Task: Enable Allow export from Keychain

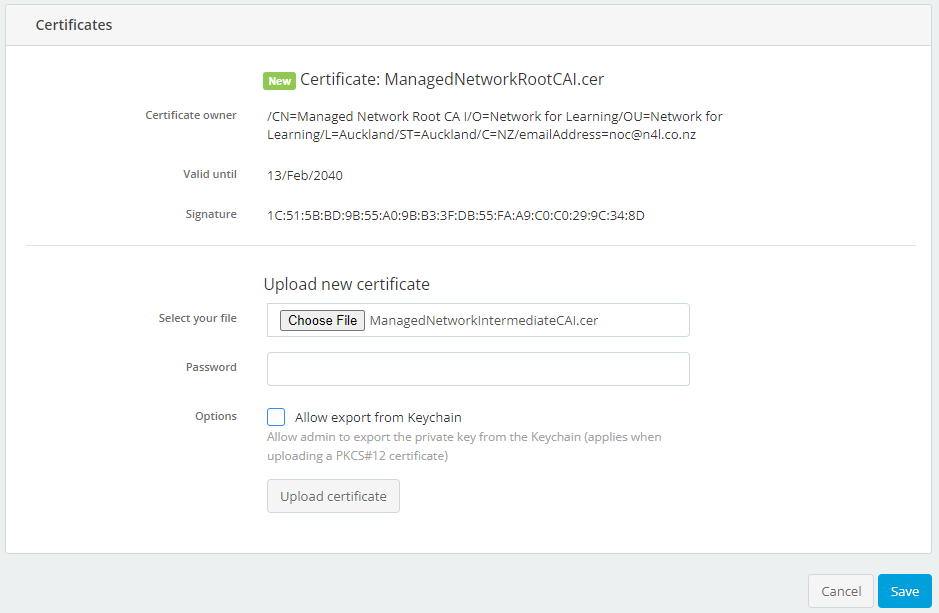Action: (275, 417)
